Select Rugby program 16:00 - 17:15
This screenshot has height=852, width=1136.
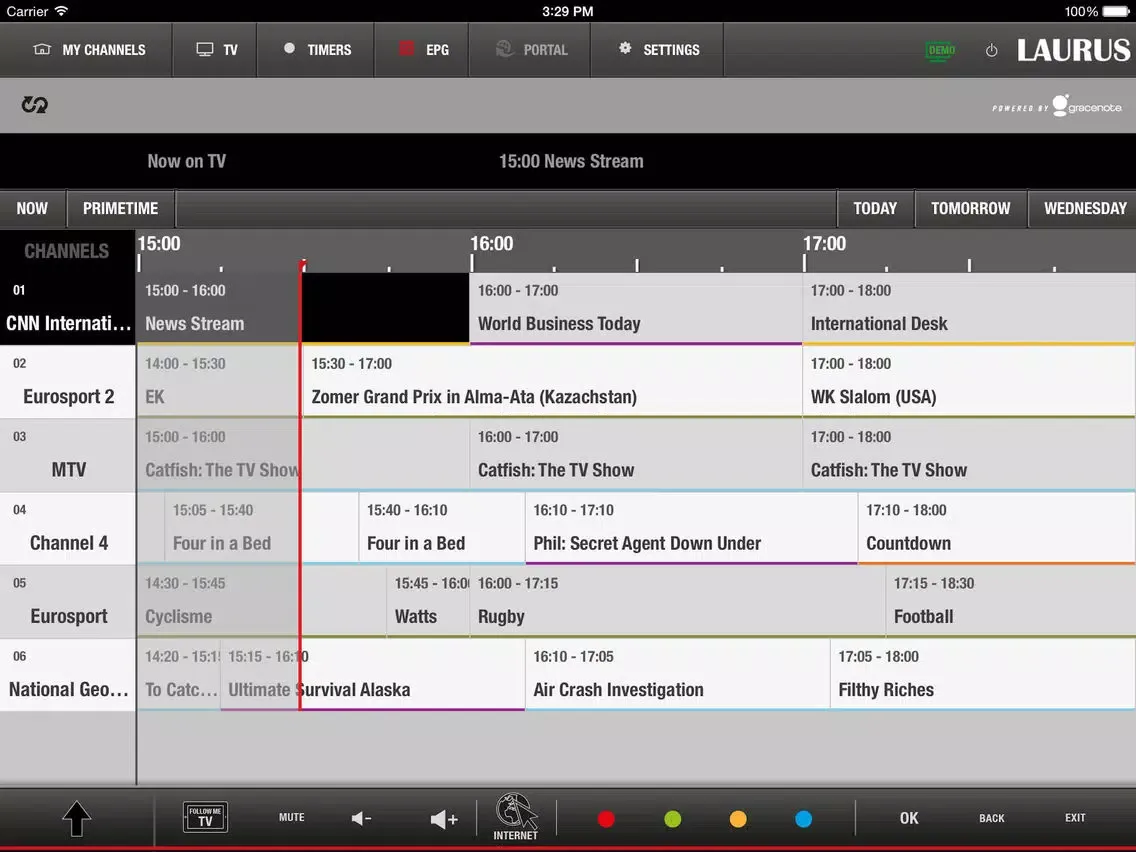[677, 601]
